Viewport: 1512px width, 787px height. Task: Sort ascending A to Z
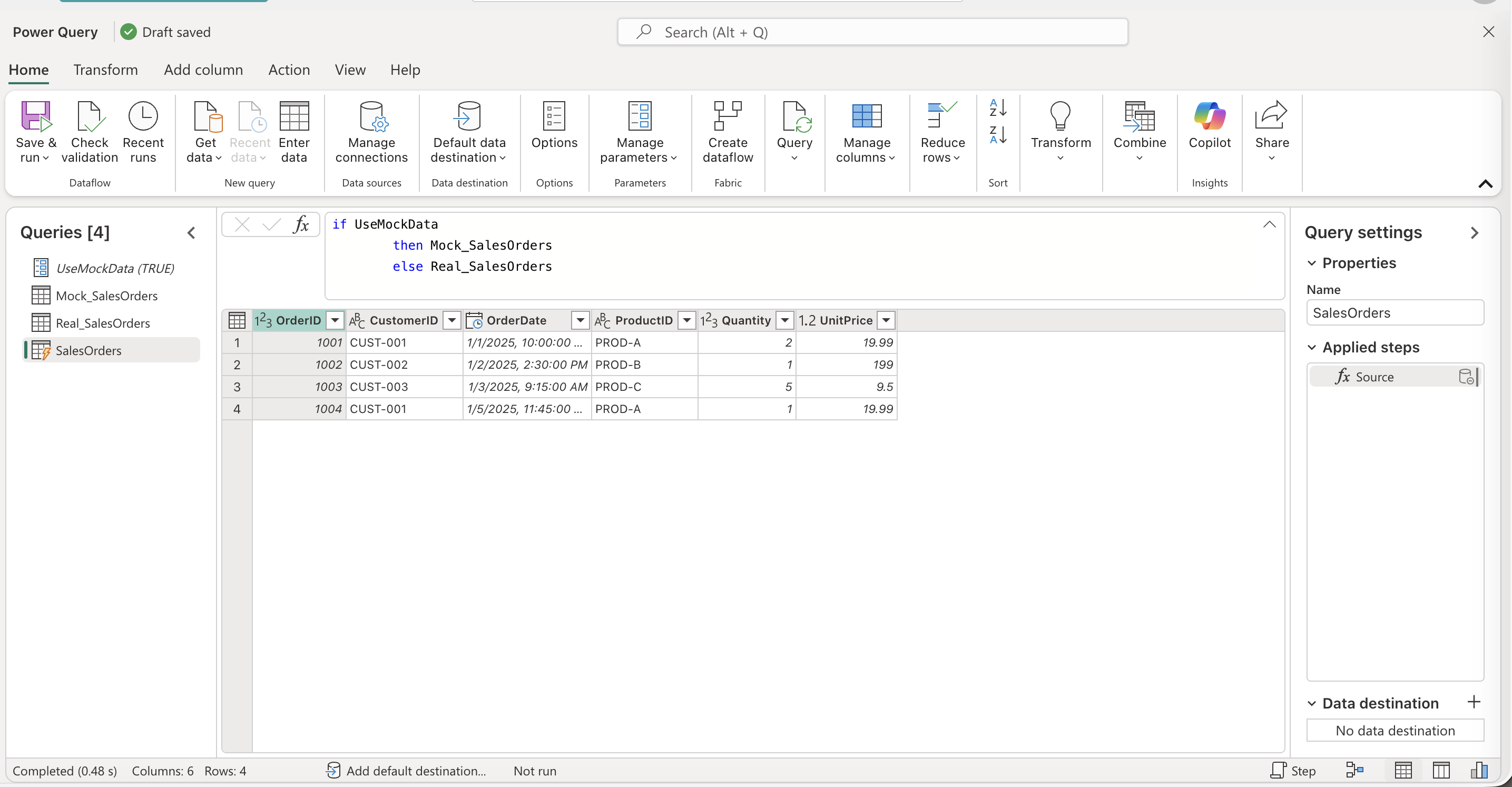[998, 108]
